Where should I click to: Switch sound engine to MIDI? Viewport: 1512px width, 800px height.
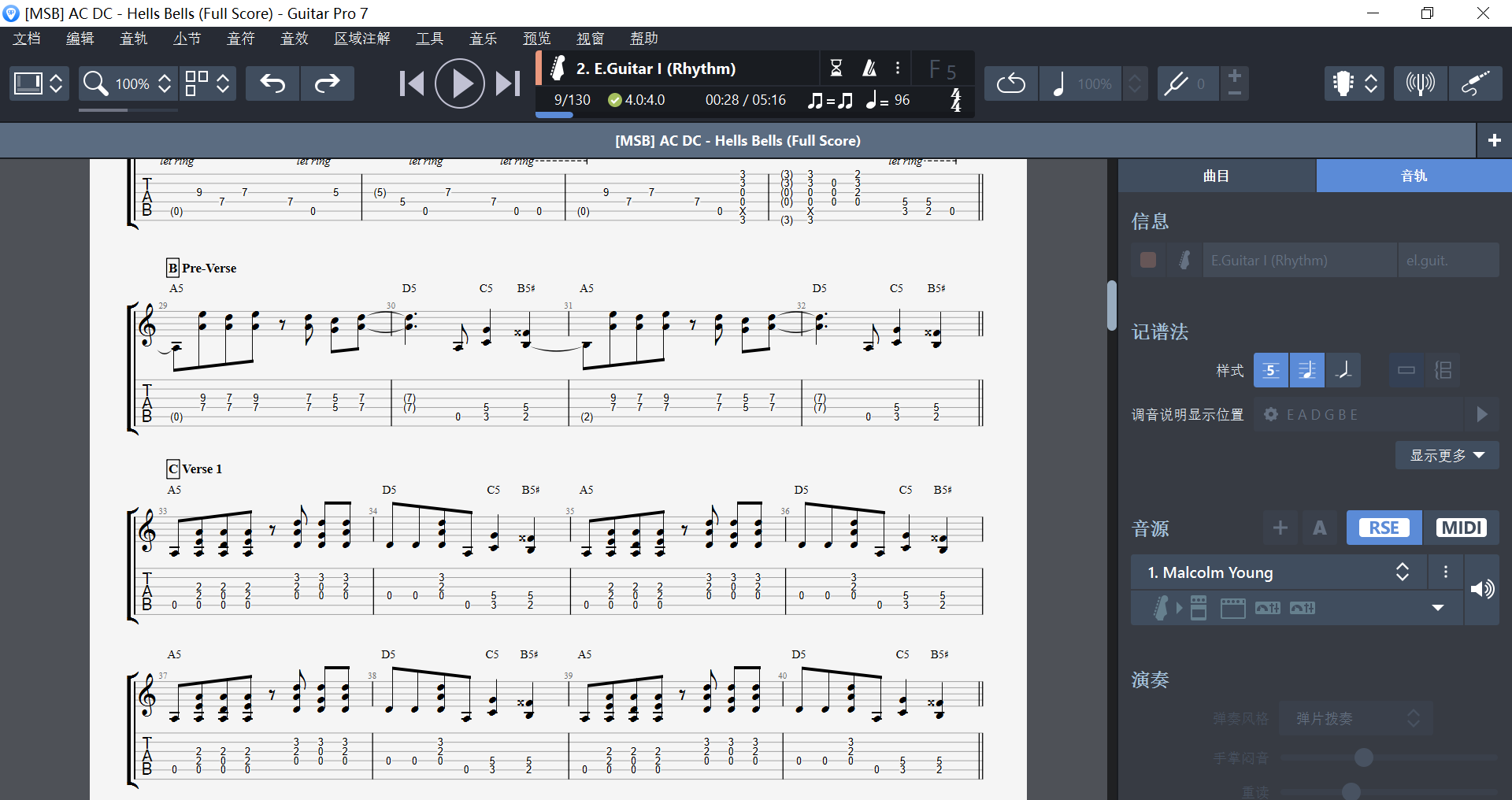click(x=1460, y=528)
